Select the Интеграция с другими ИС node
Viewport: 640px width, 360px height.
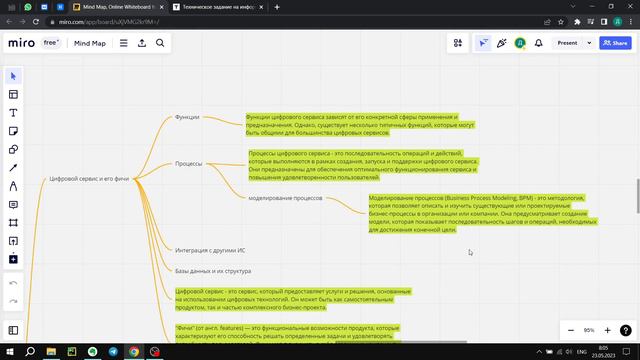210,250
